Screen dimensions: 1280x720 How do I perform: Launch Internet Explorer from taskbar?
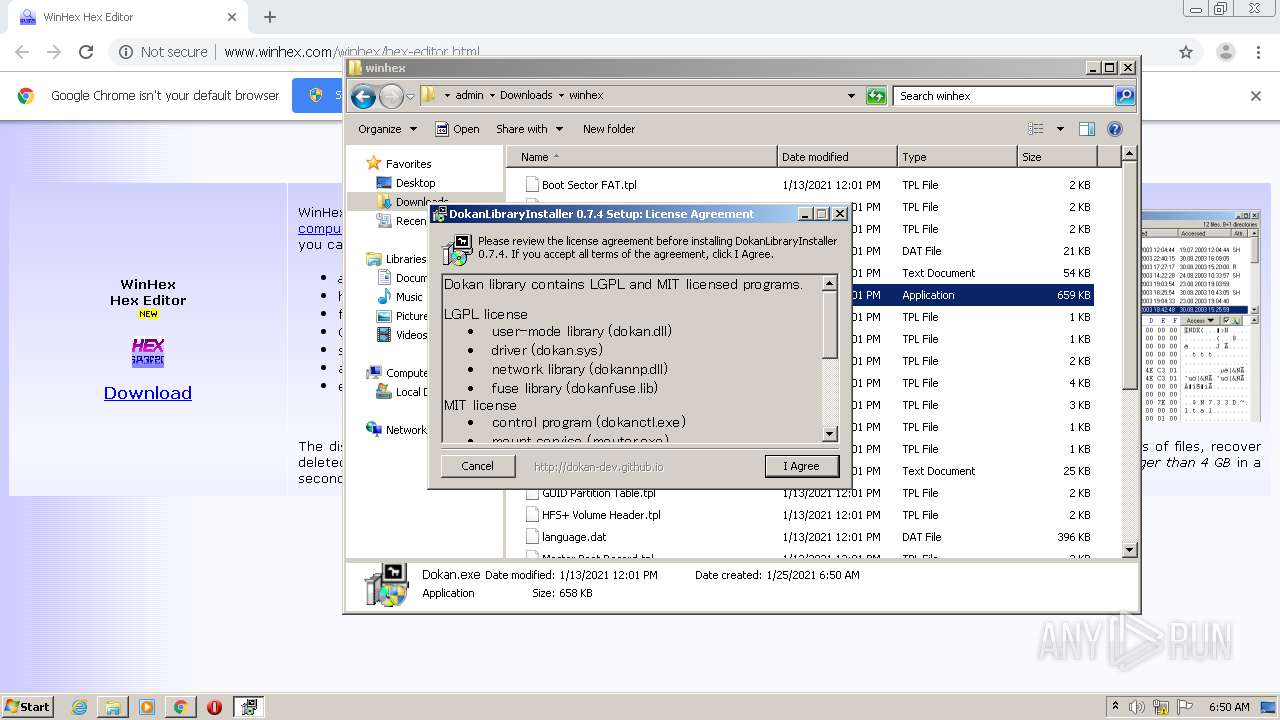[79, 707]
